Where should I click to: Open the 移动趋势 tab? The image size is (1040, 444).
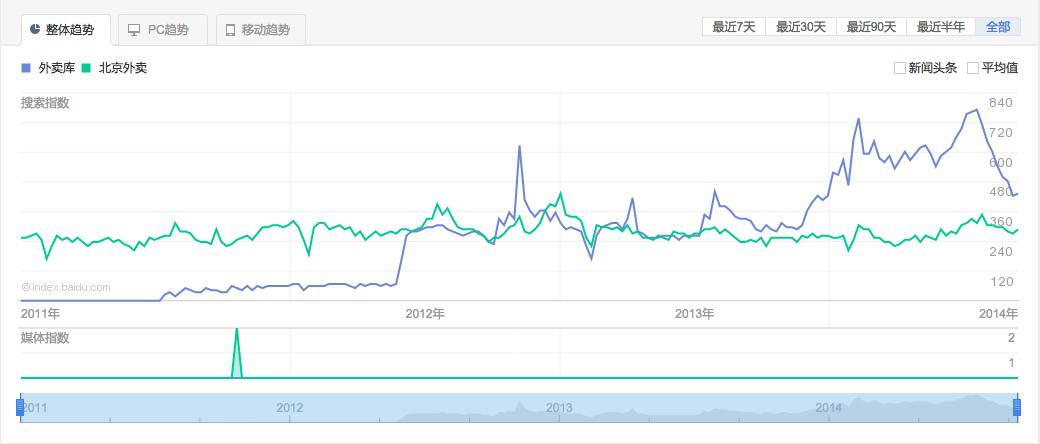(260, 30)
